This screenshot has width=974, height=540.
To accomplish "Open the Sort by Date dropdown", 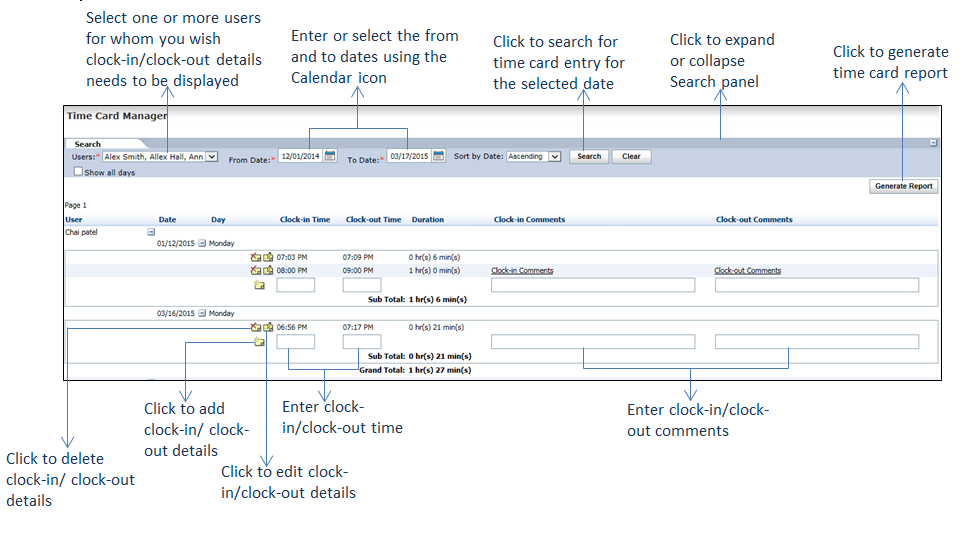I will point(555,157).
